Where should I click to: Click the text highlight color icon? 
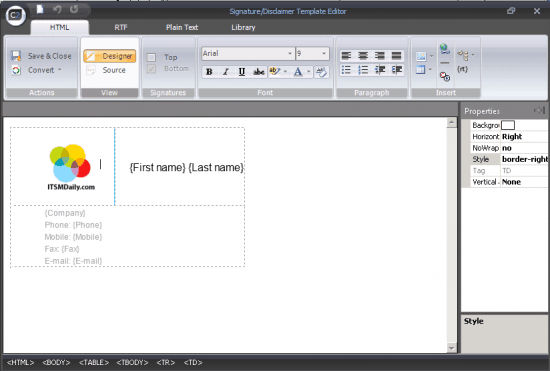[274, 72]
